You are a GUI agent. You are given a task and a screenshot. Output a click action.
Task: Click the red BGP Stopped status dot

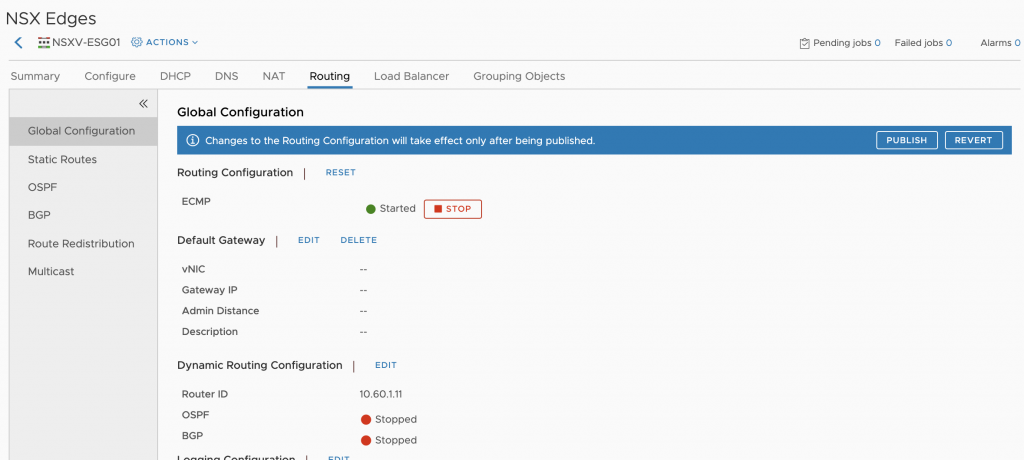[366, 440]
